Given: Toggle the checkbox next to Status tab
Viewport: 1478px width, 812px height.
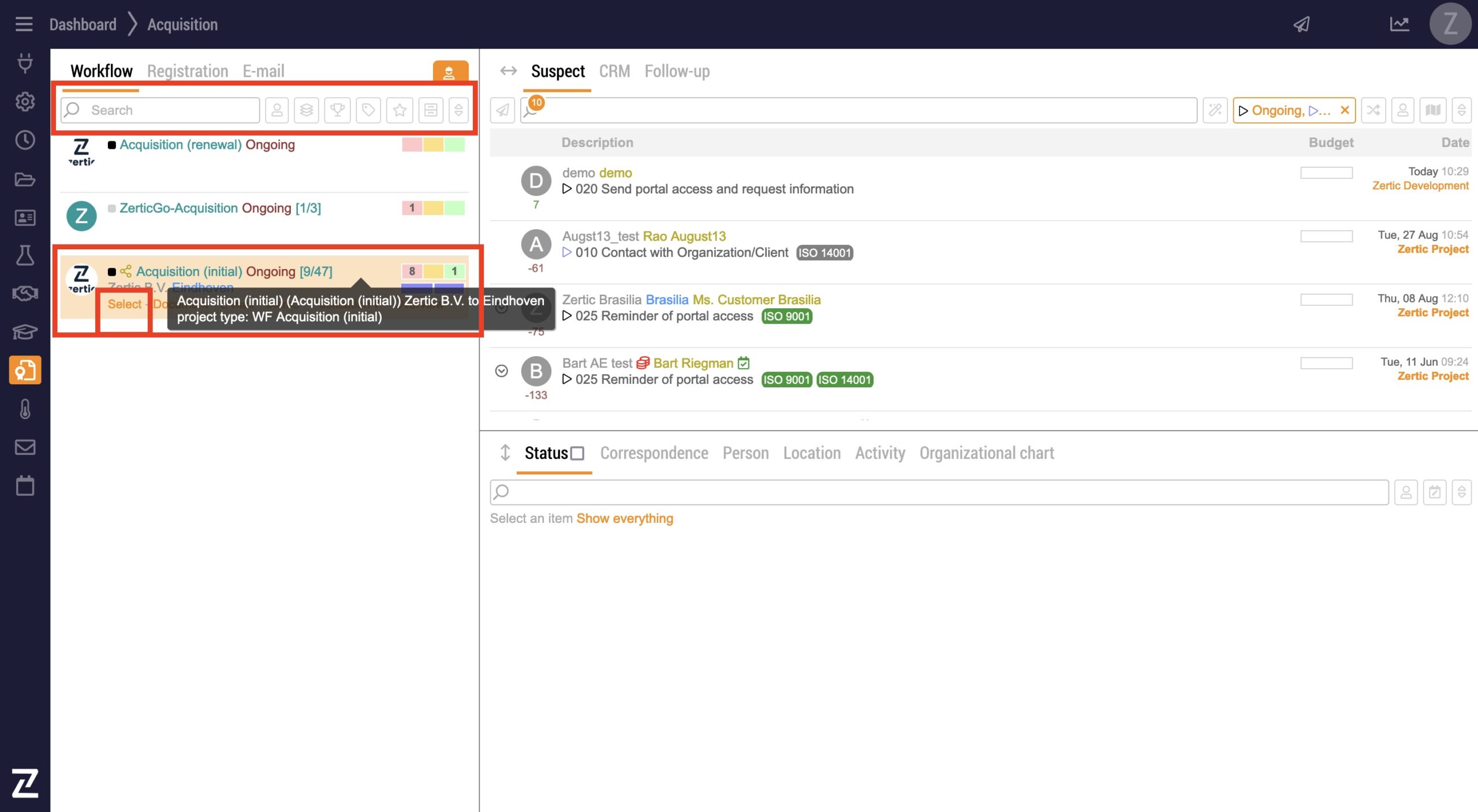Looking at the screenshot, I should coord(577,454).
